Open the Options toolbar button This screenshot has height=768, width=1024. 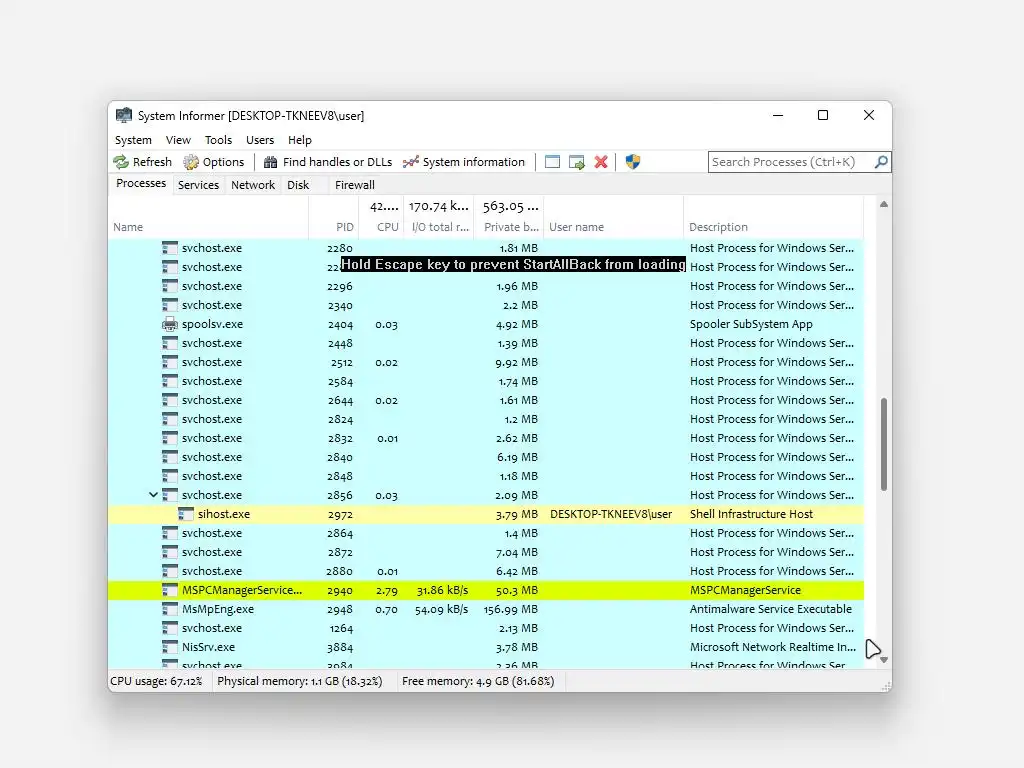(x=214, y=162)
